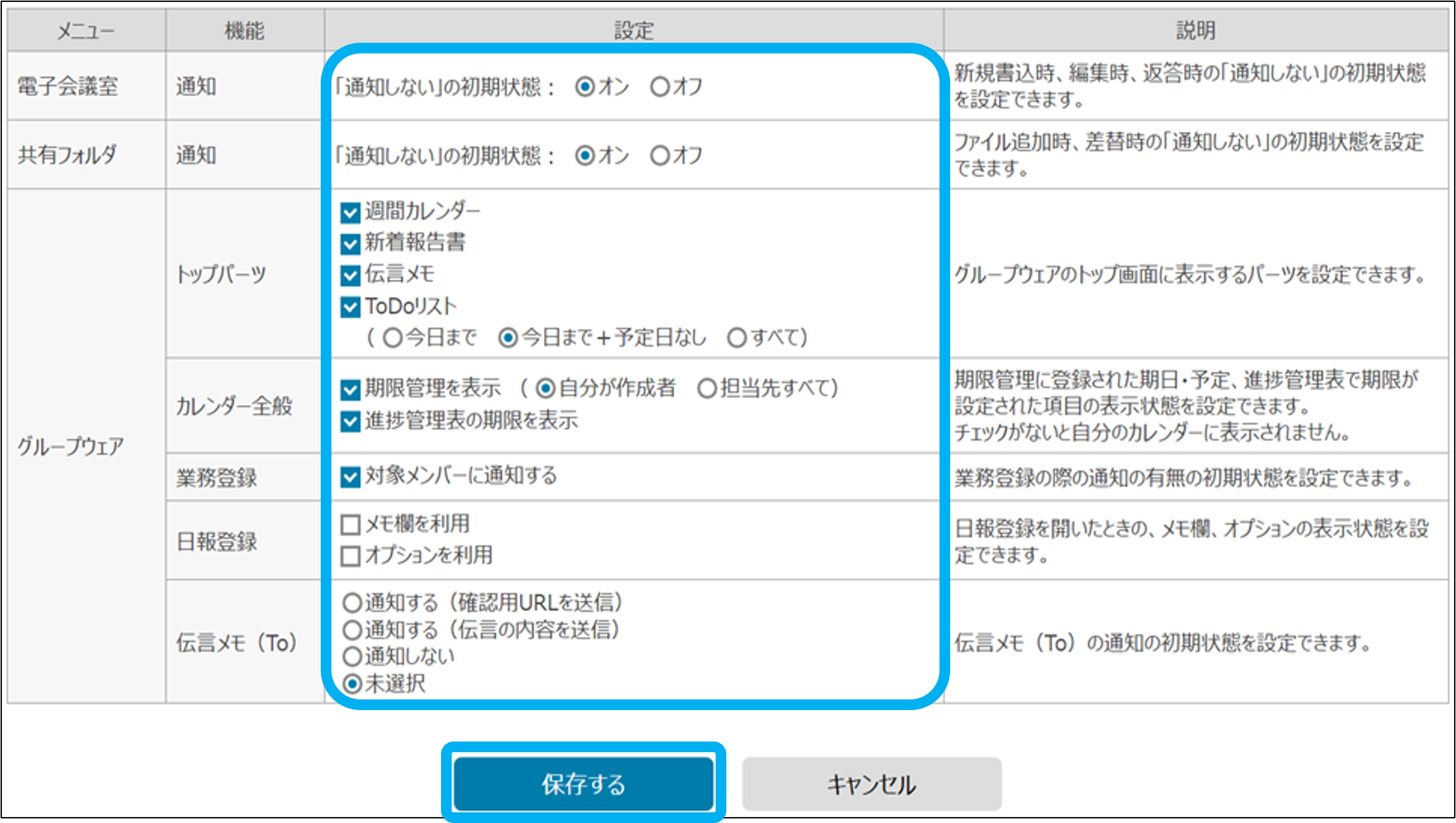Enable メモ欄を利用 checkbox
Image resolution: width=1456 pixels, height=823 pixels.
click(x=350, y=524)
